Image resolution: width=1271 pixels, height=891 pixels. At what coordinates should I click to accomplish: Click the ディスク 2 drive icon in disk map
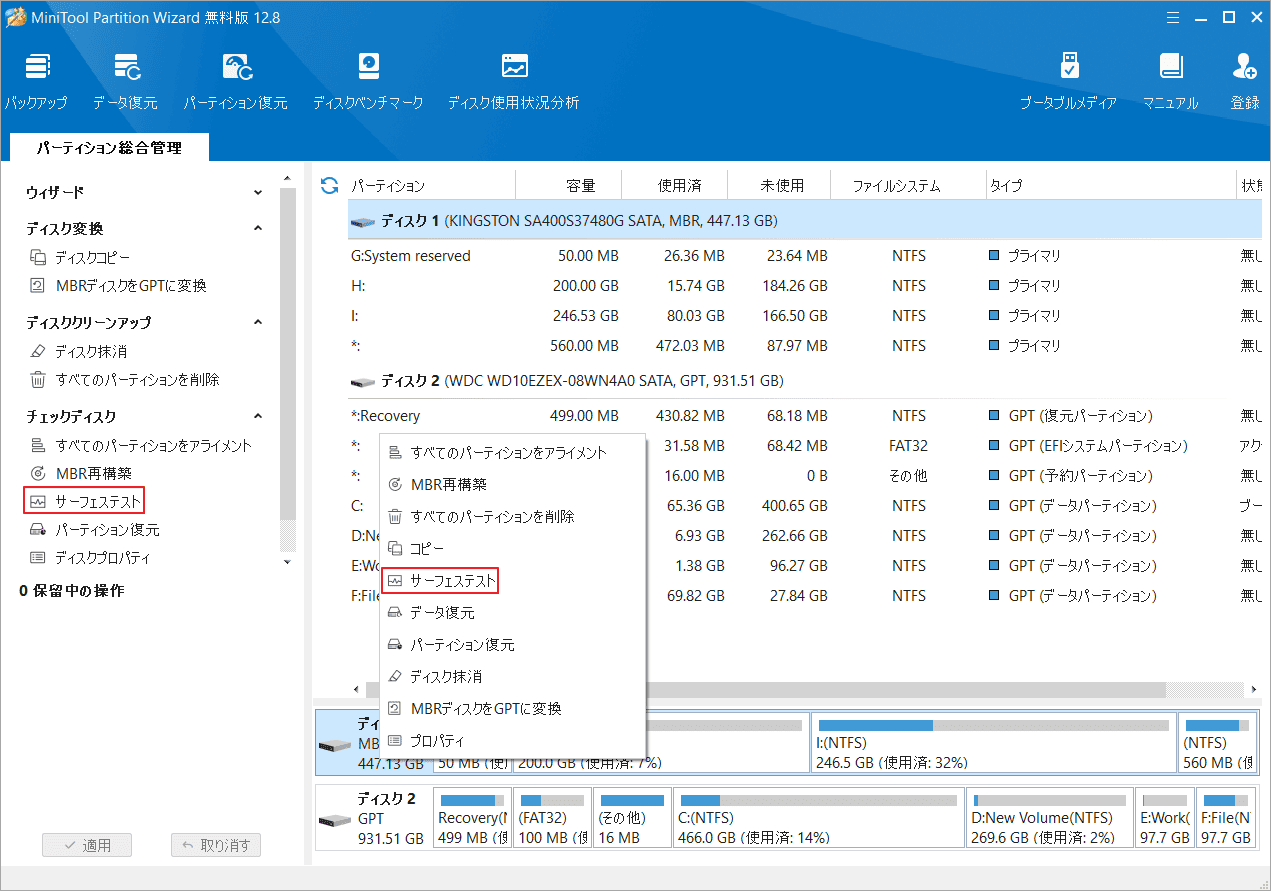click(334, 821)
